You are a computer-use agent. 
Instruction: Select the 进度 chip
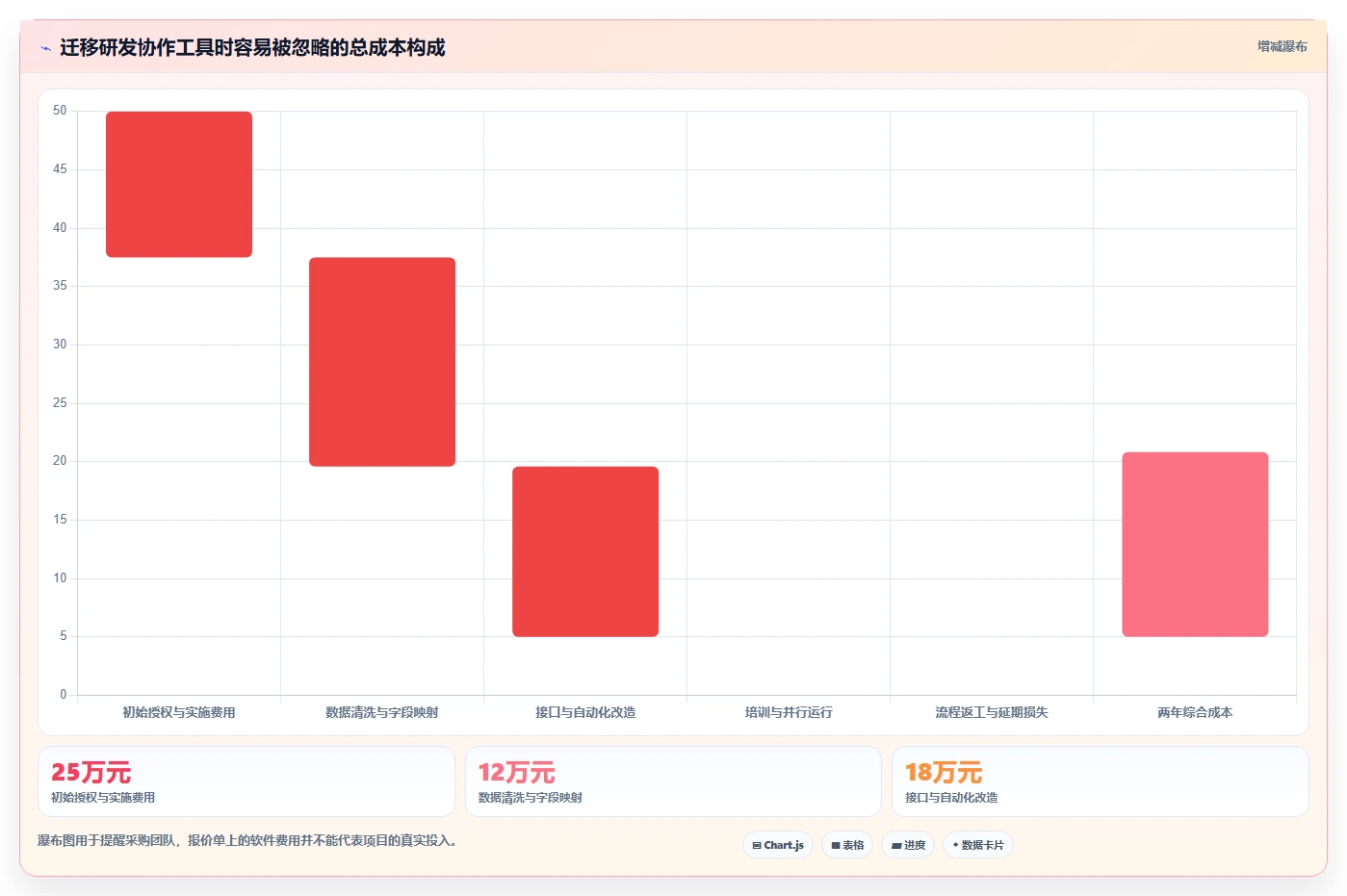[x=908, y=845]
